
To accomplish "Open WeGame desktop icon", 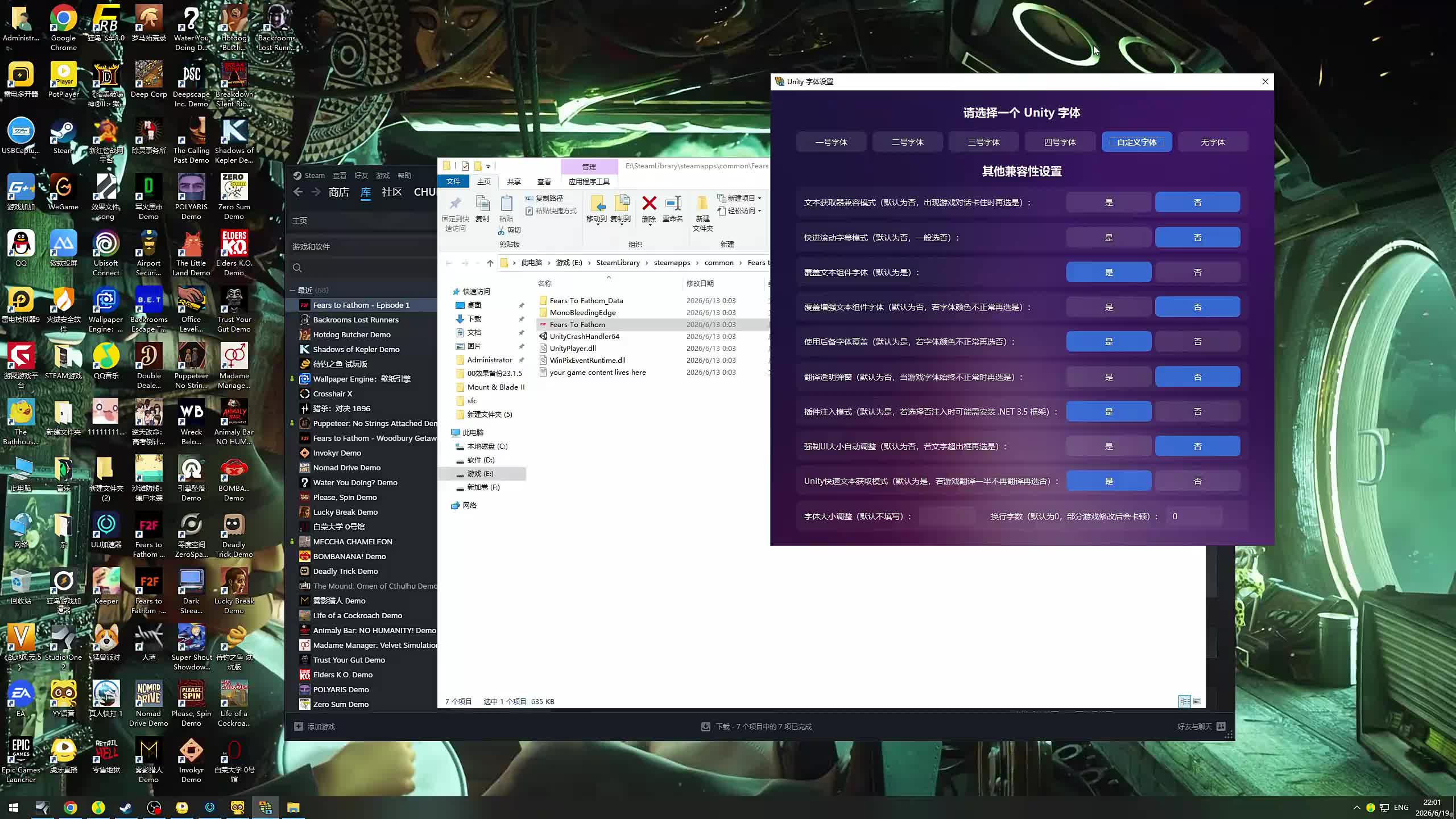I will pyautogui.click(x=63, y=192).
